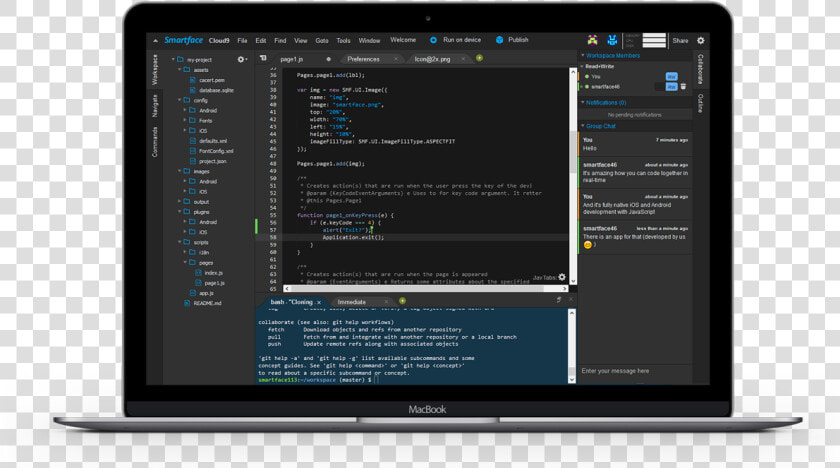Viewport: 840px width, 468px height.
Task: Collapse the my-project root folder
Action: click(x=173, y=59)
